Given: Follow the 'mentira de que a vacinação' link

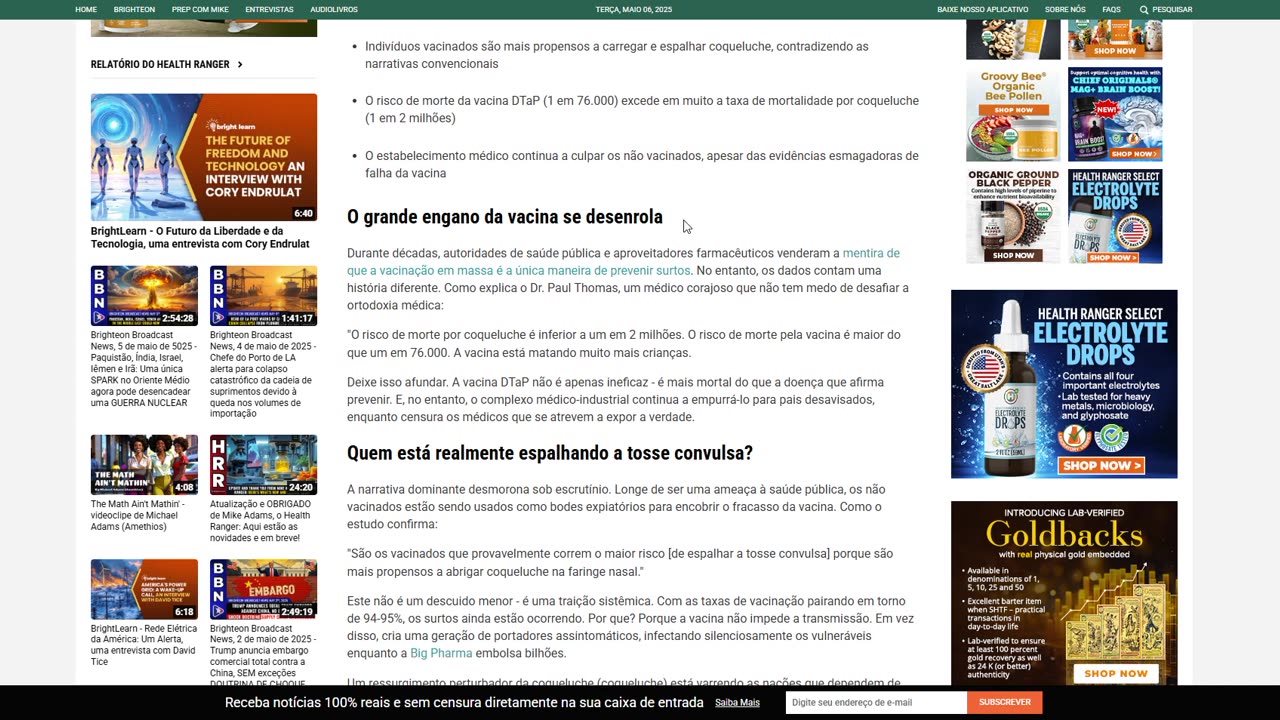Looking at the screenshot, I should point(623,262).
